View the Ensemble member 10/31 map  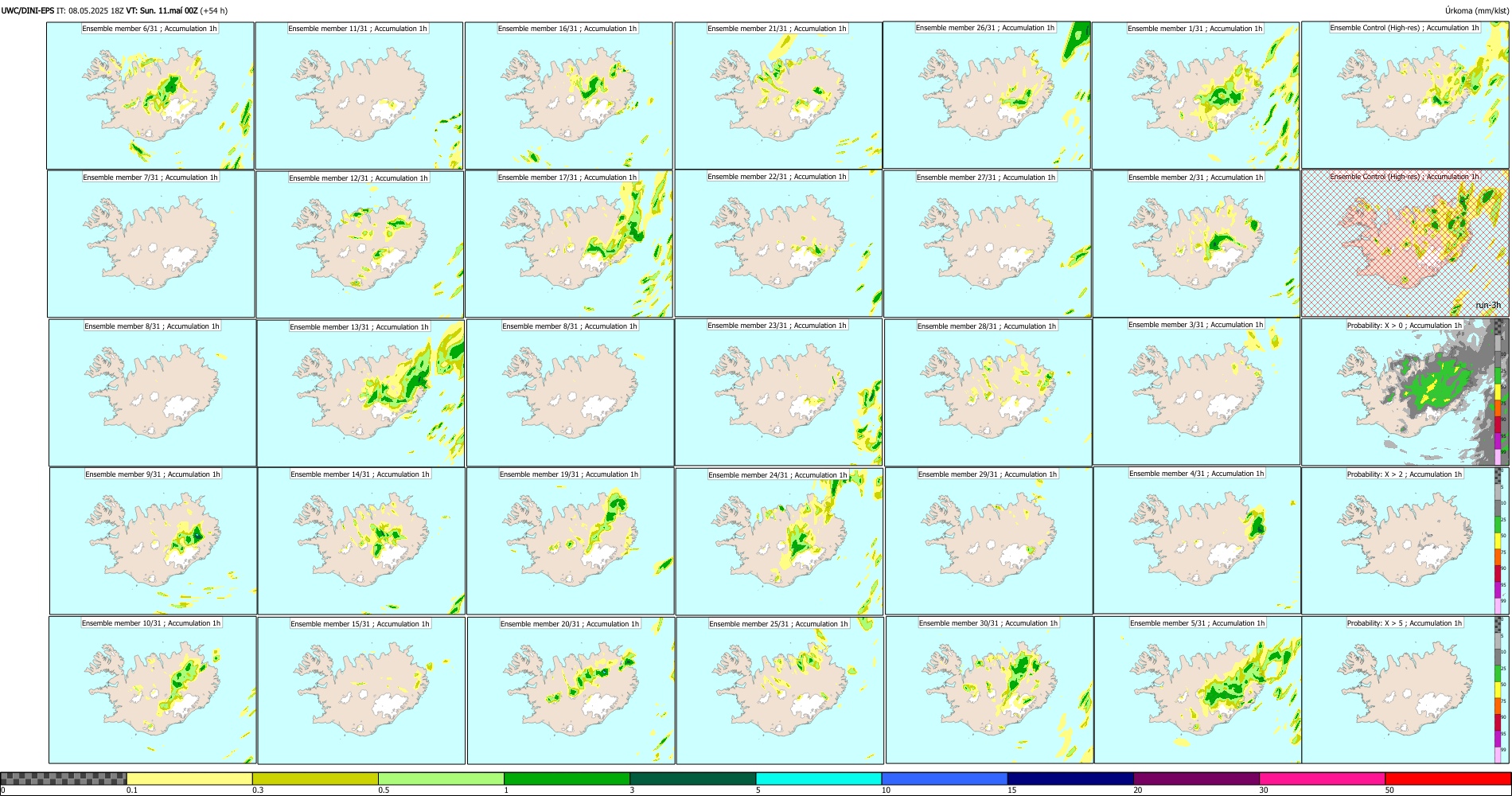(152, 690)
